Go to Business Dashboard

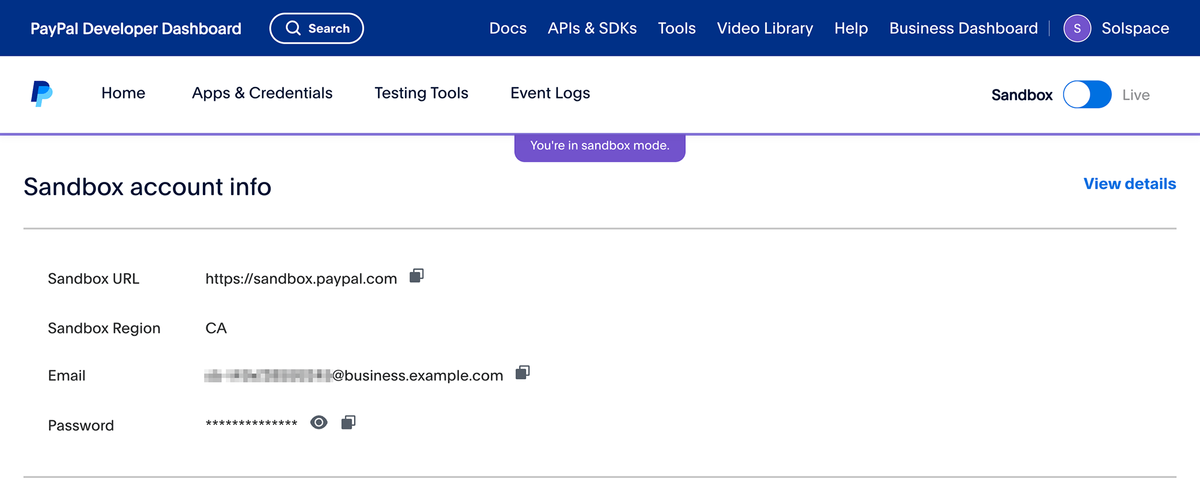963,28
